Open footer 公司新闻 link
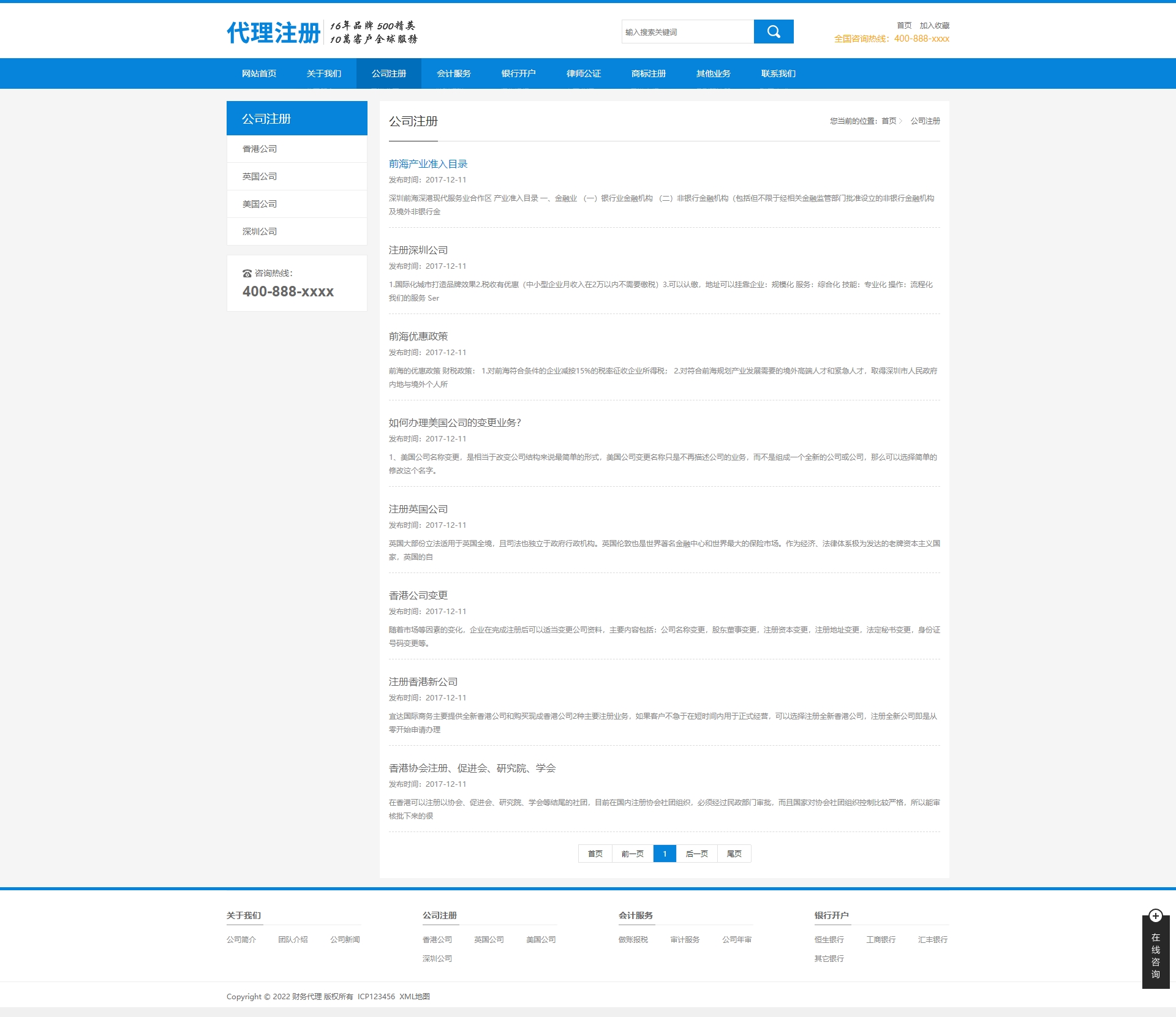 (x=345, y=940)
